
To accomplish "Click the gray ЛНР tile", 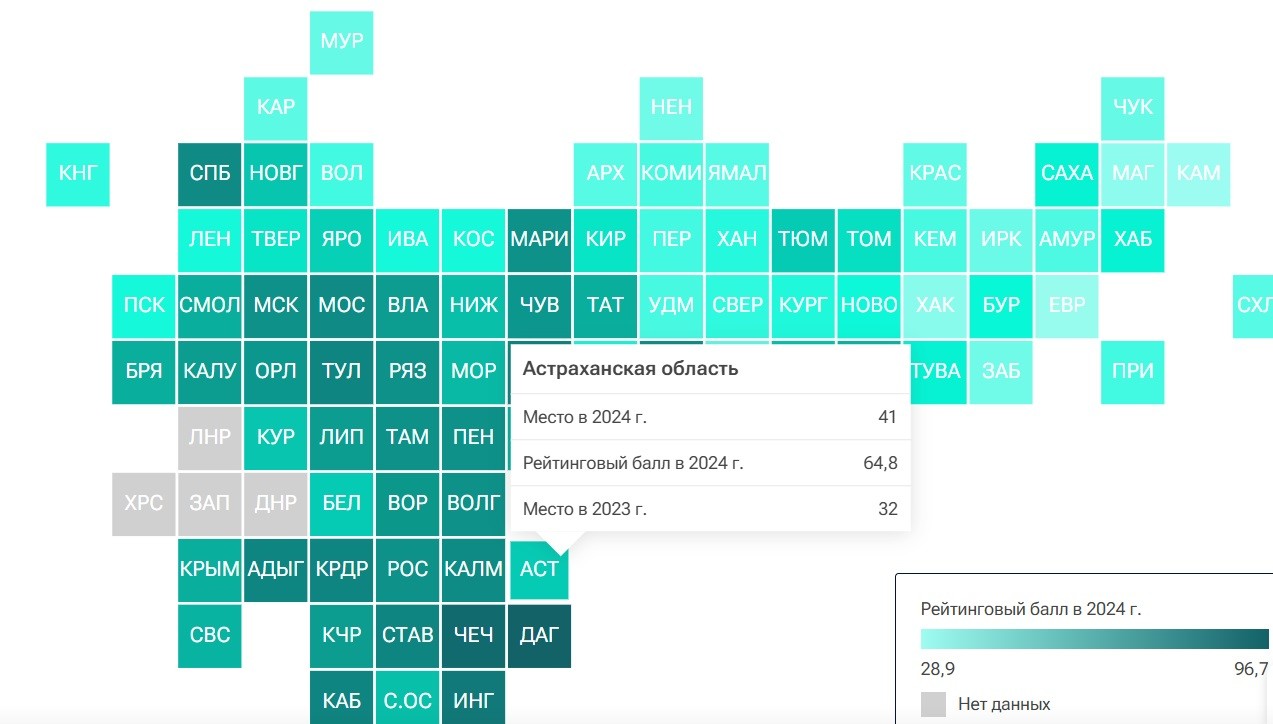I will point(210,437).
